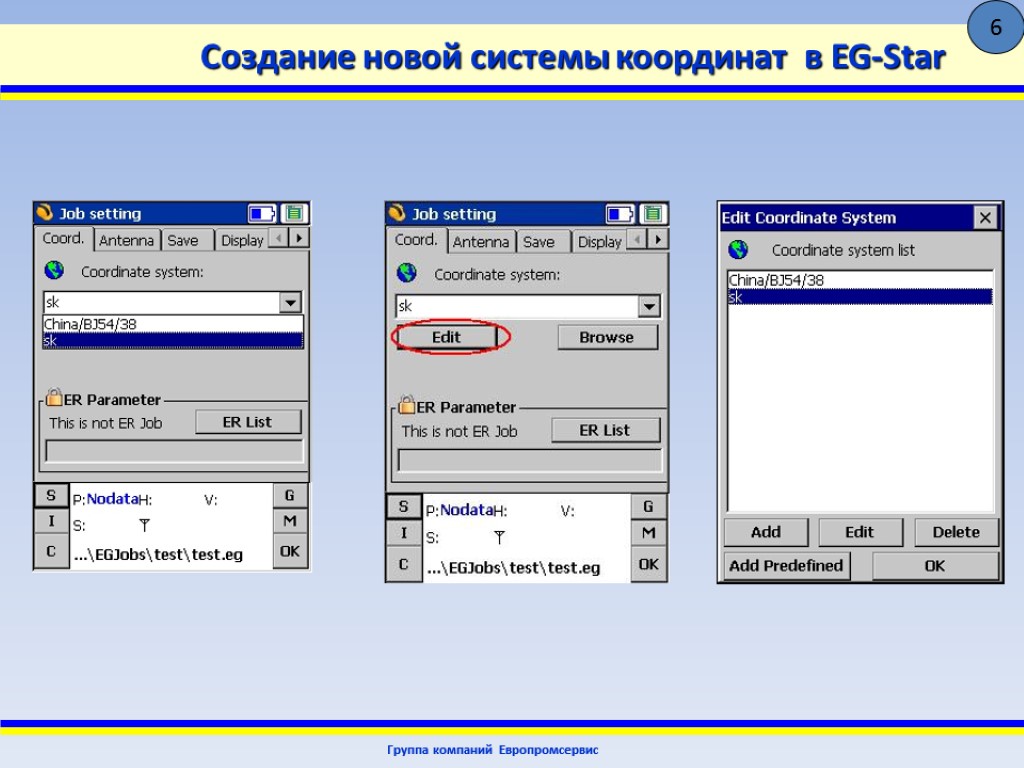The width and height of the screenshot is (1024, 768).
Task: Confirm with OK in Edit Coordinate System window
Action: pos(935,566)
